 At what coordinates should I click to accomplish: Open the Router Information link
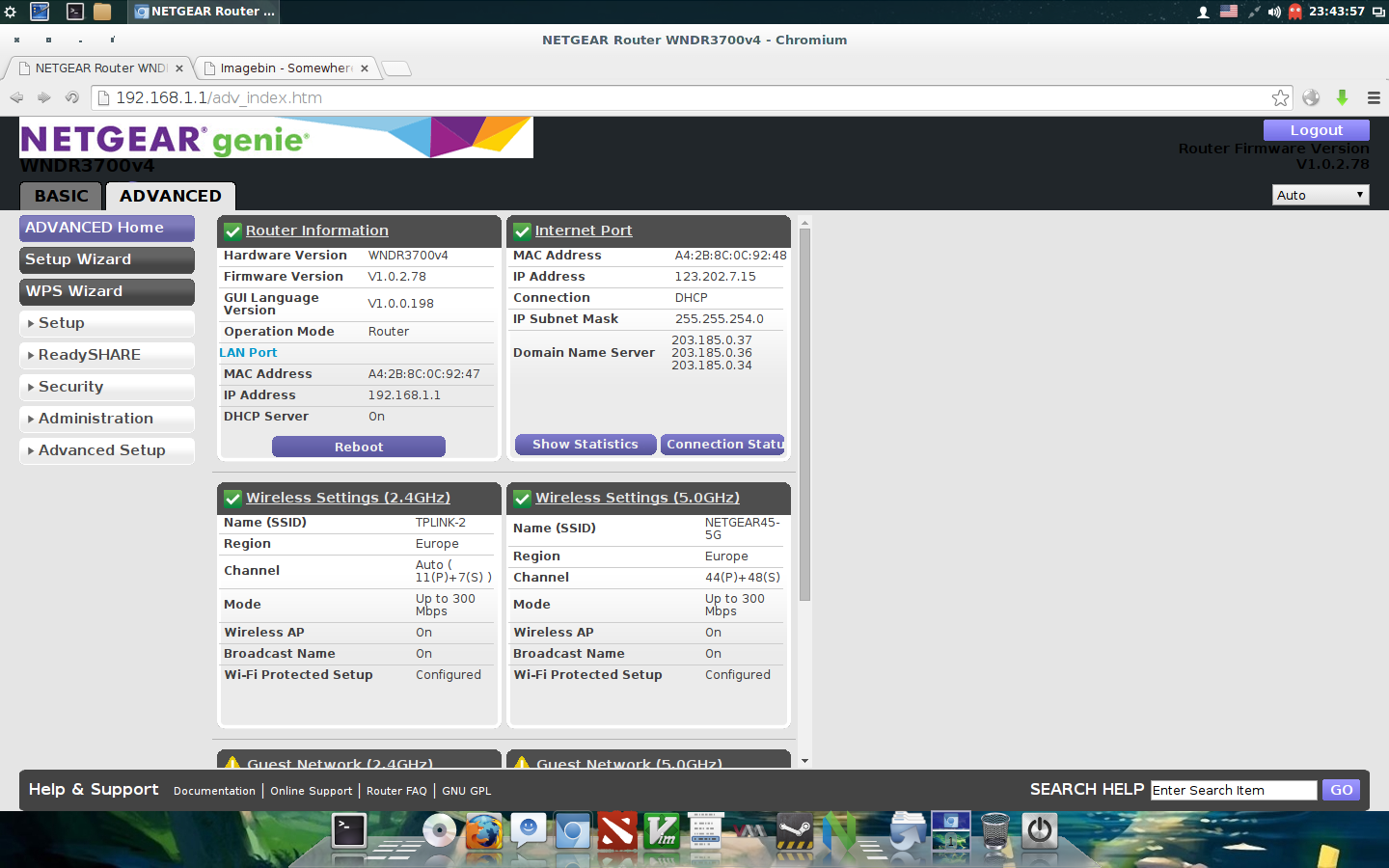tap(317, 231)
